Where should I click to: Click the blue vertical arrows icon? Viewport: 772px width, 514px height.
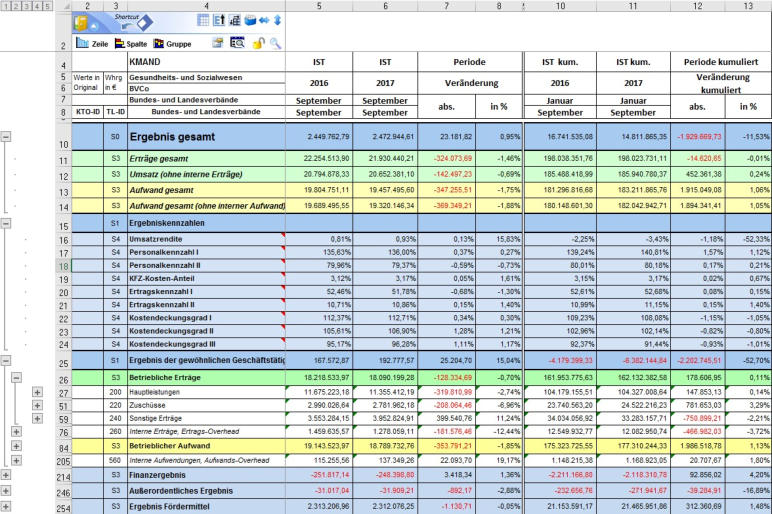[277, 20]
